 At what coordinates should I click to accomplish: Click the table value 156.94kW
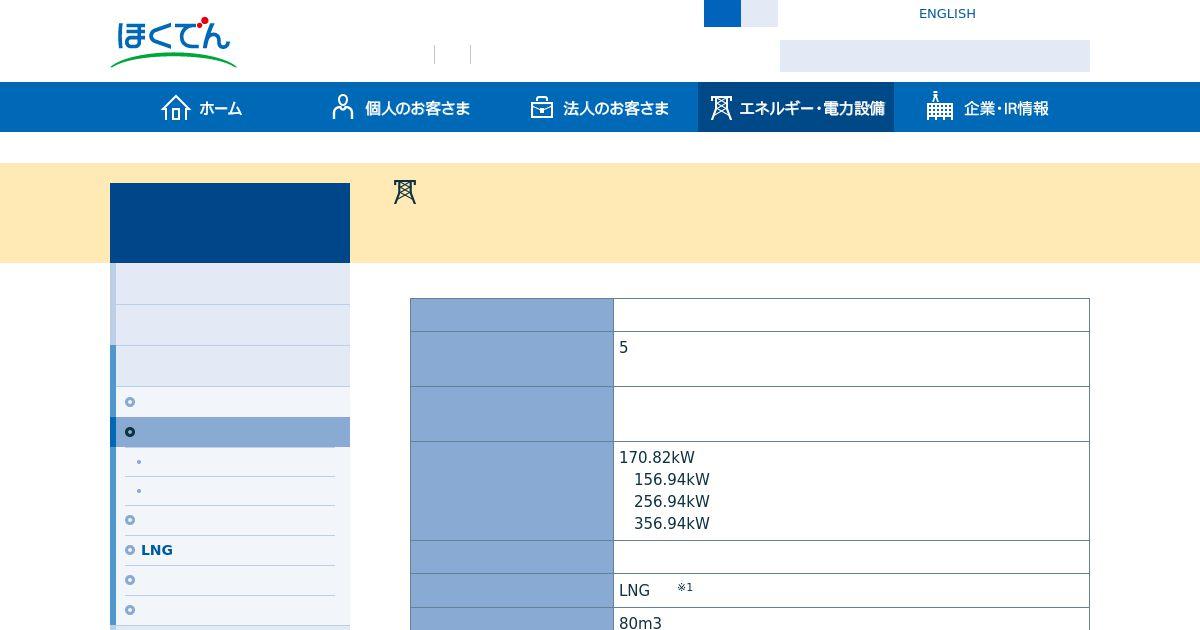pos(672,480)
